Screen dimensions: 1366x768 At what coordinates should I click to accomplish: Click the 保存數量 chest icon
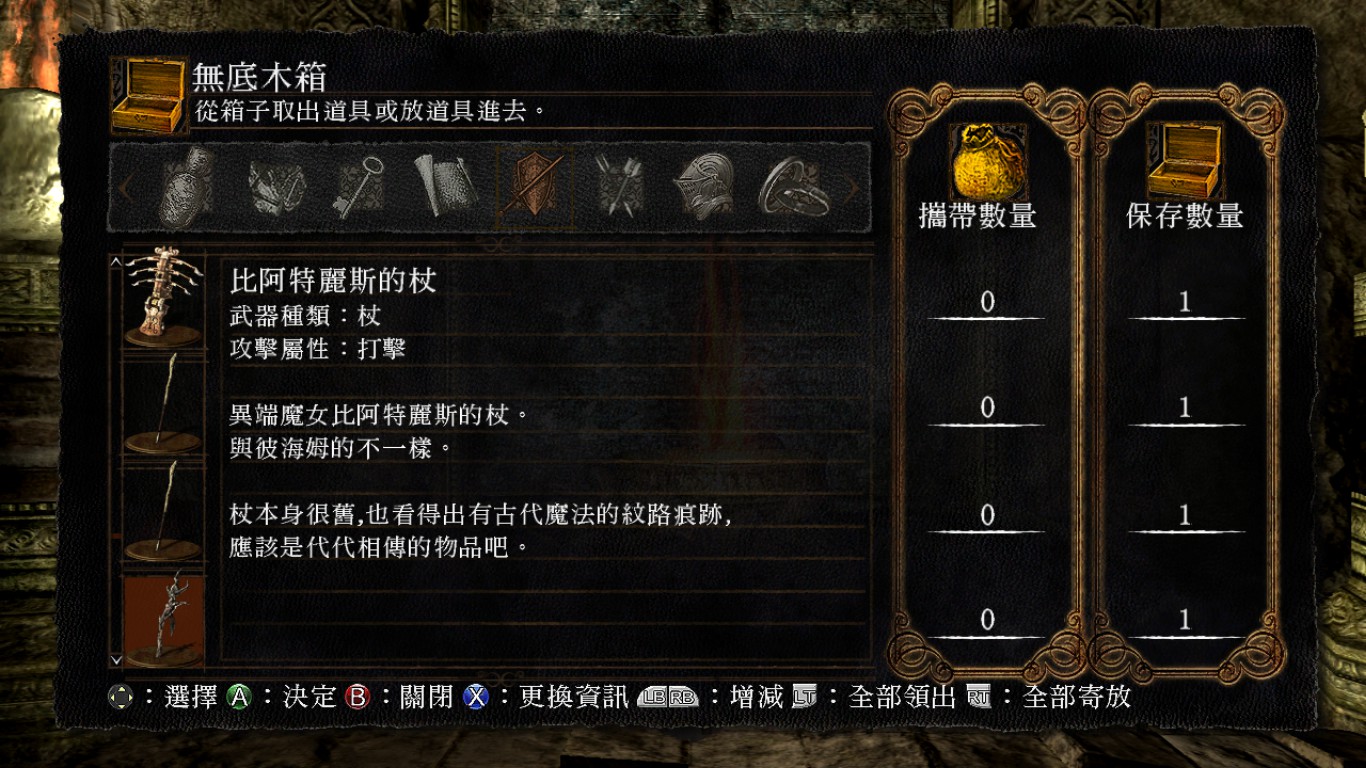pos(1184,161)
